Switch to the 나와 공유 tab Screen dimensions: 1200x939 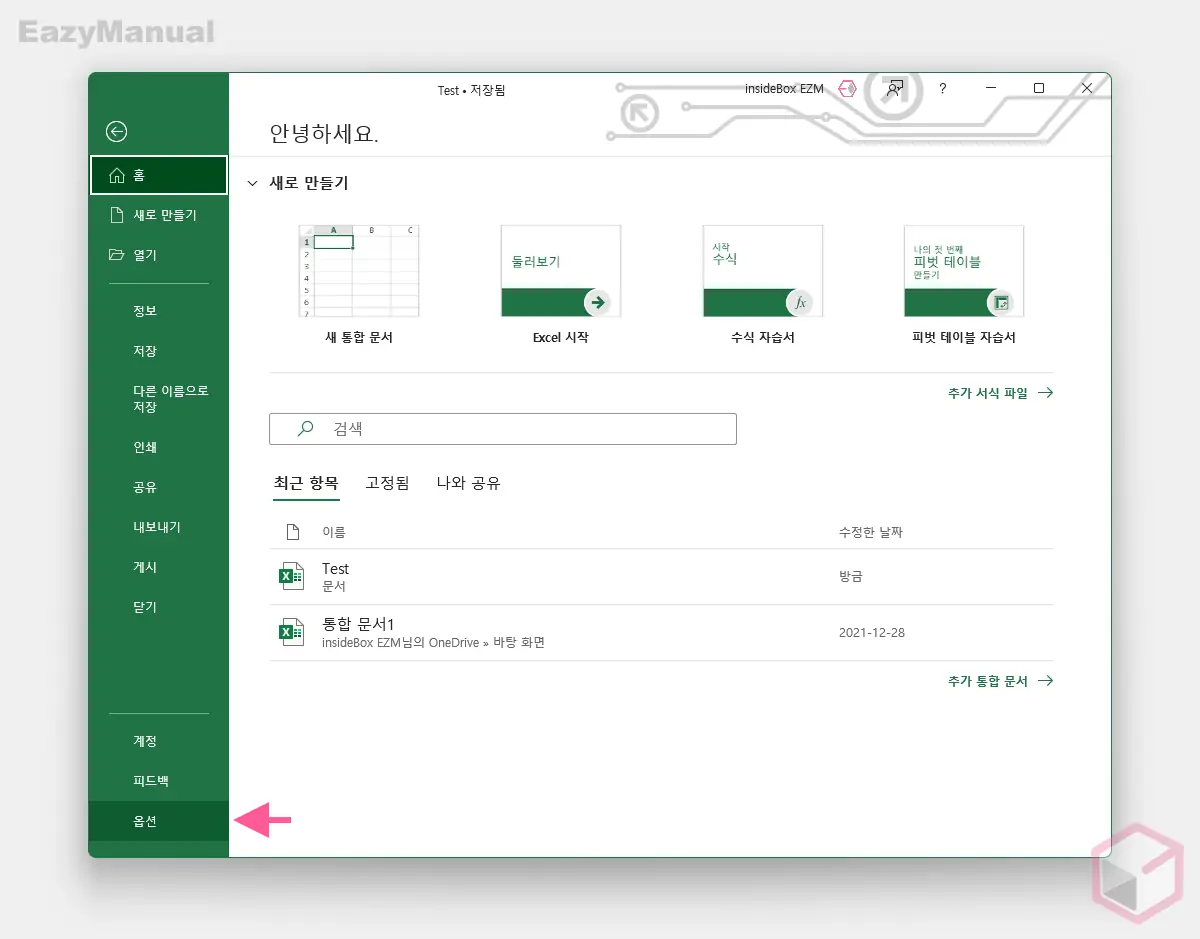click(468, 483)
